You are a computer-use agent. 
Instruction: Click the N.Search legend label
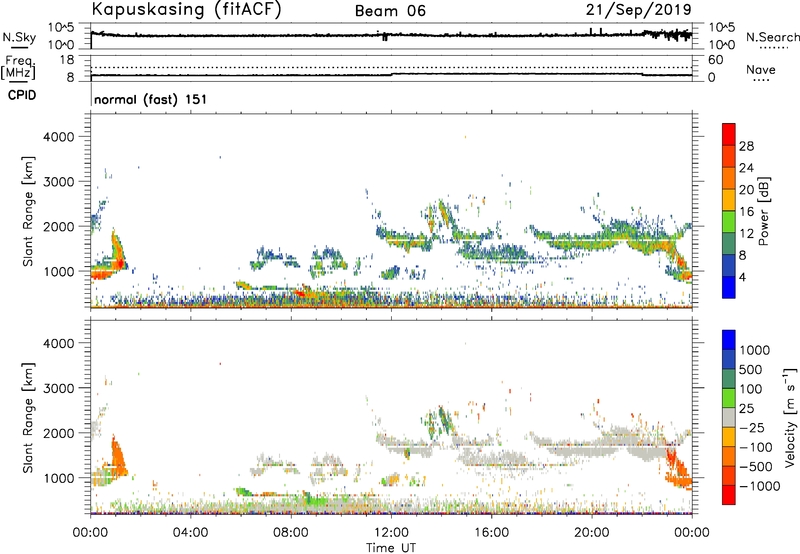pos(772,37)
